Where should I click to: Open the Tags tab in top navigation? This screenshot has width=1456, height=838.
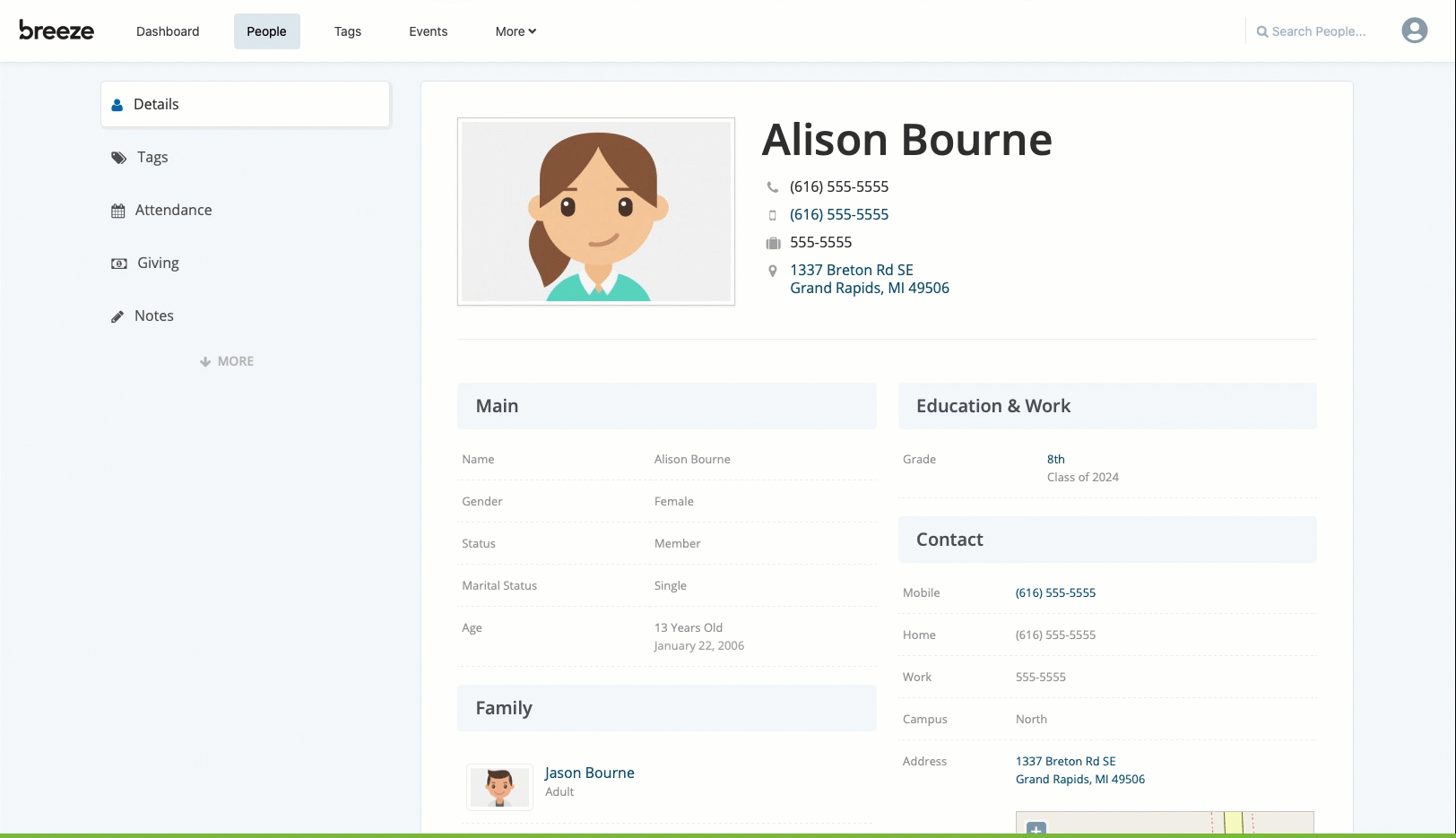coord(348,31)
